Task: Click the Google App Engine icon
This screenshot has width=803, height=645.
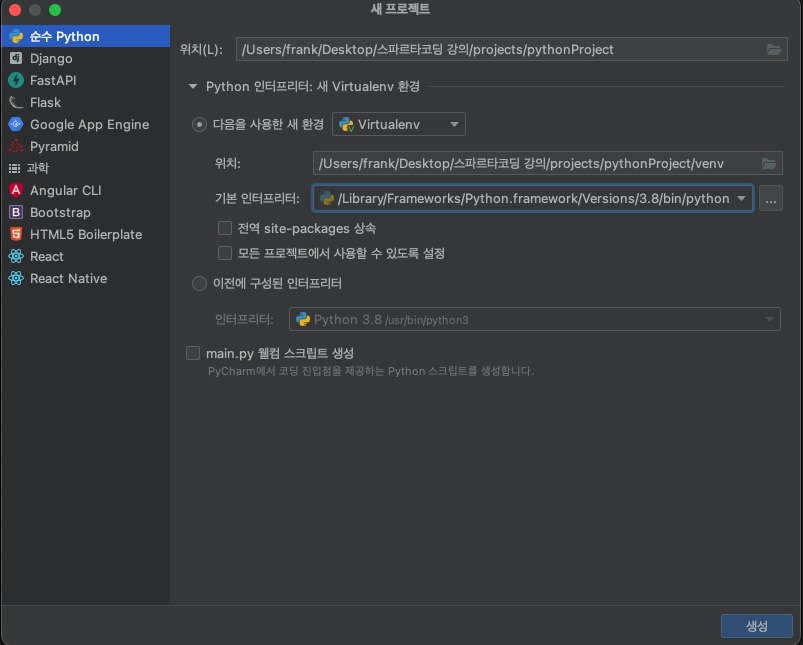Action: (16, 124)
